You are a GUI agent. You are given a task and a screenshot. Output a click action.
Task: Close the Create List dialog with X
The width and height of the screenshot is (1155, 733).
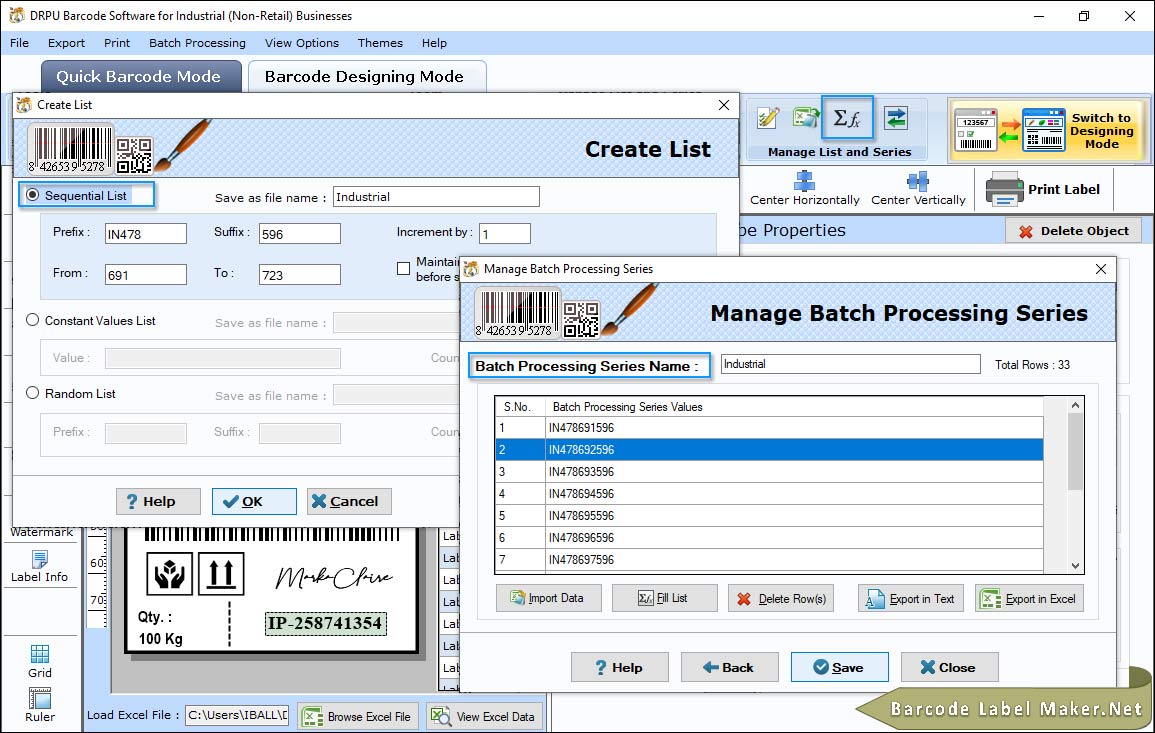click(x=724, y=105)
